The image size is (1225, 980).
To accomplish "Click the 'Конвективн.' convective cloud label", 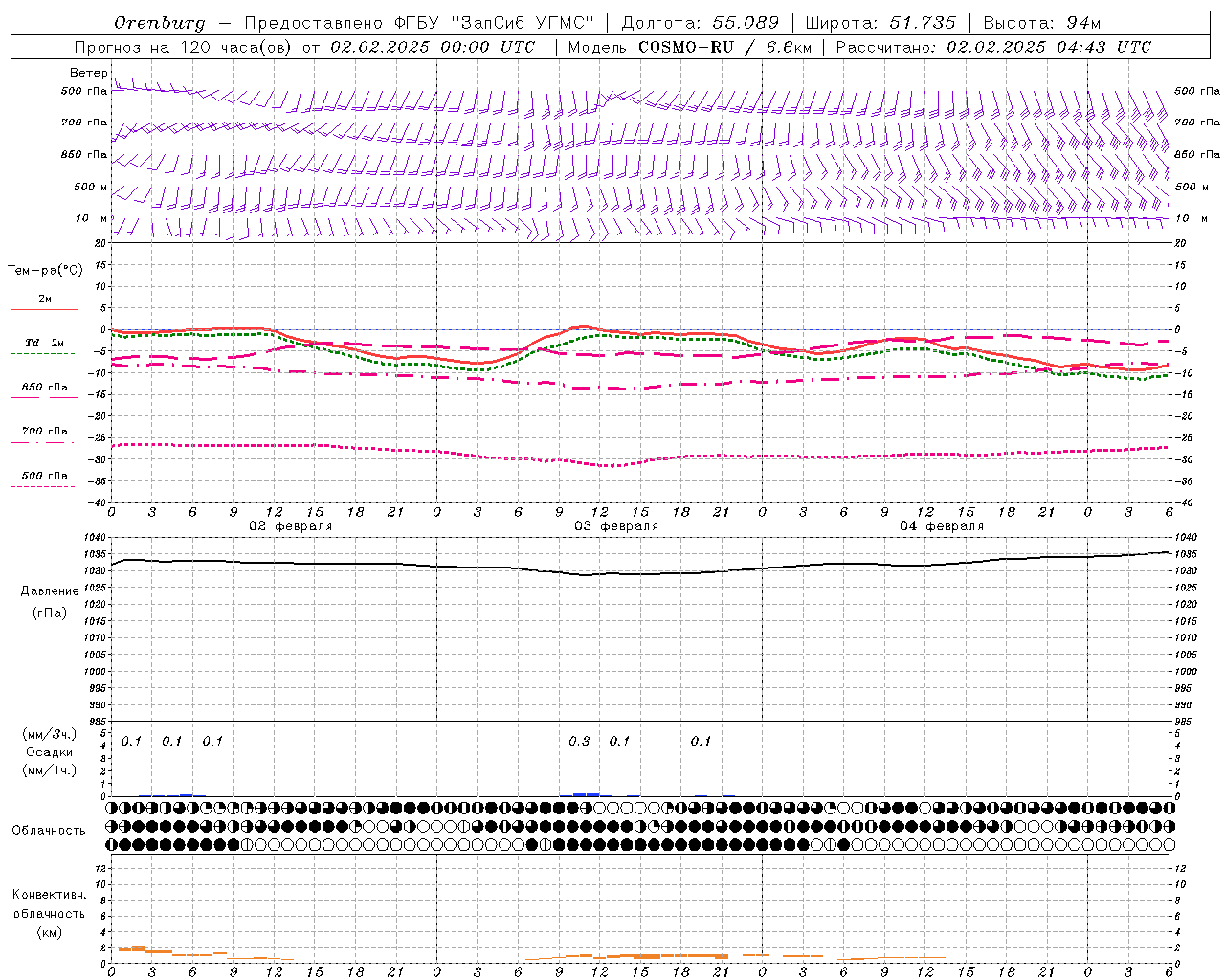I will (x=49, y=895).
